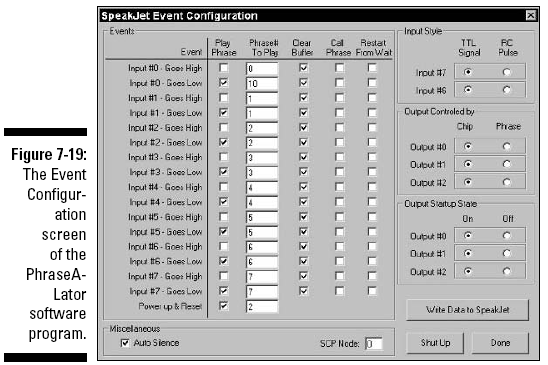The width and height of the screenshot is (548, 365).
Task: Edit Phrase# field for Input #3 Goes Low
Action: coord(262,172)
